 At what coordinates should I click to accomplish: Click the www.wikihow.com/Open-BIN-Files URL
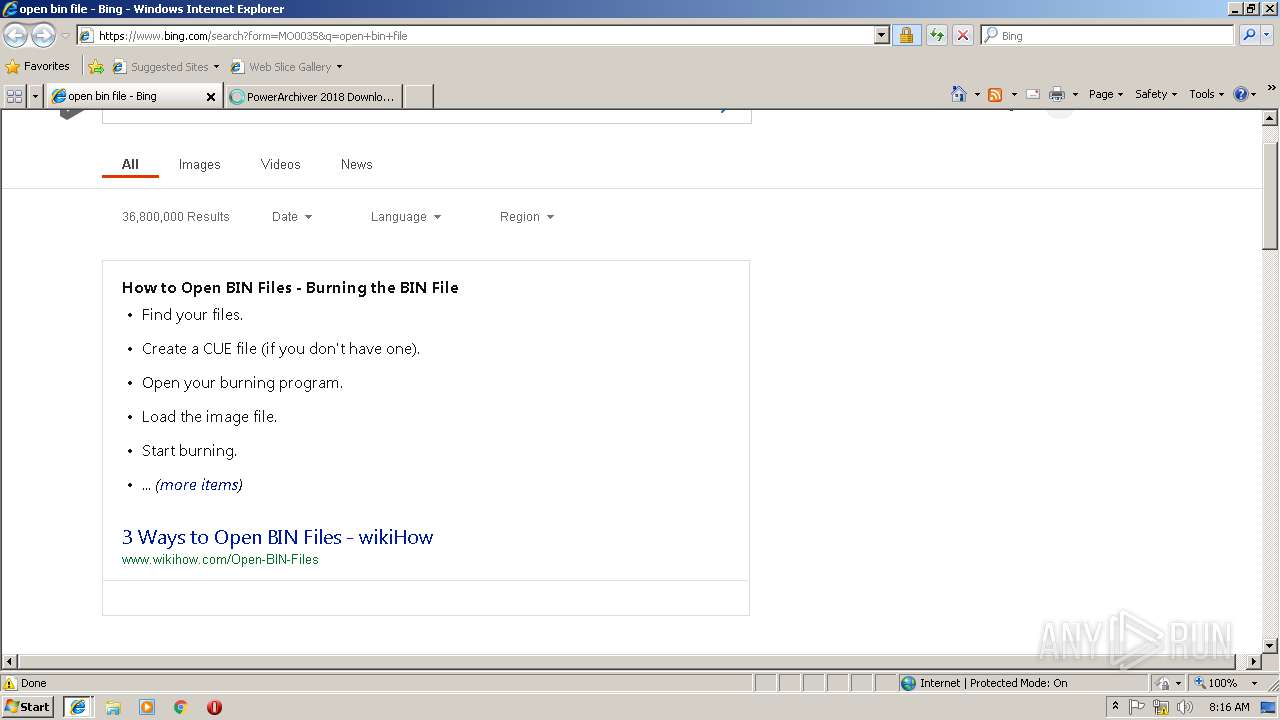coord(220,559)
